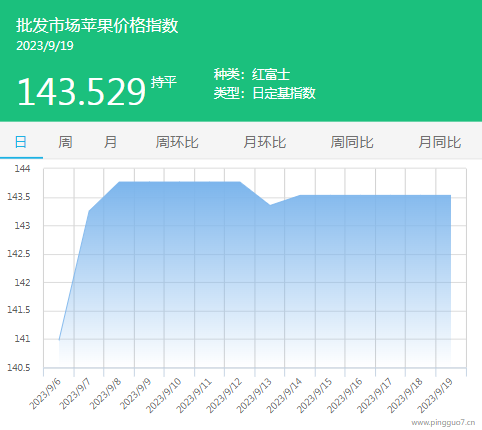Viewport: 482px width, 430px height.
Task: Switch to the 周 weekly tab
Action: pos(65,142)
